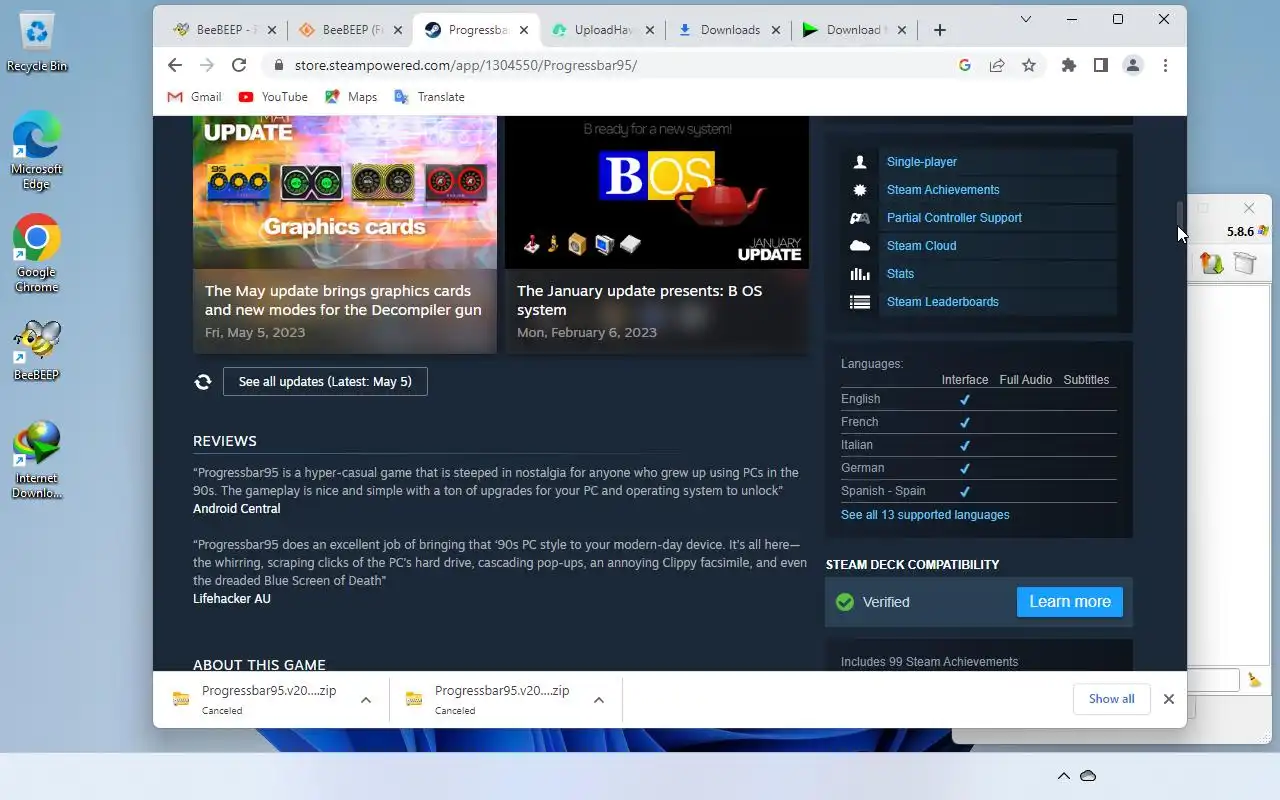Image resolution: width=1280 pixels, height=800 pixels.
Task: Open YouTube bookmark
Action: click(x=273, y=97)
